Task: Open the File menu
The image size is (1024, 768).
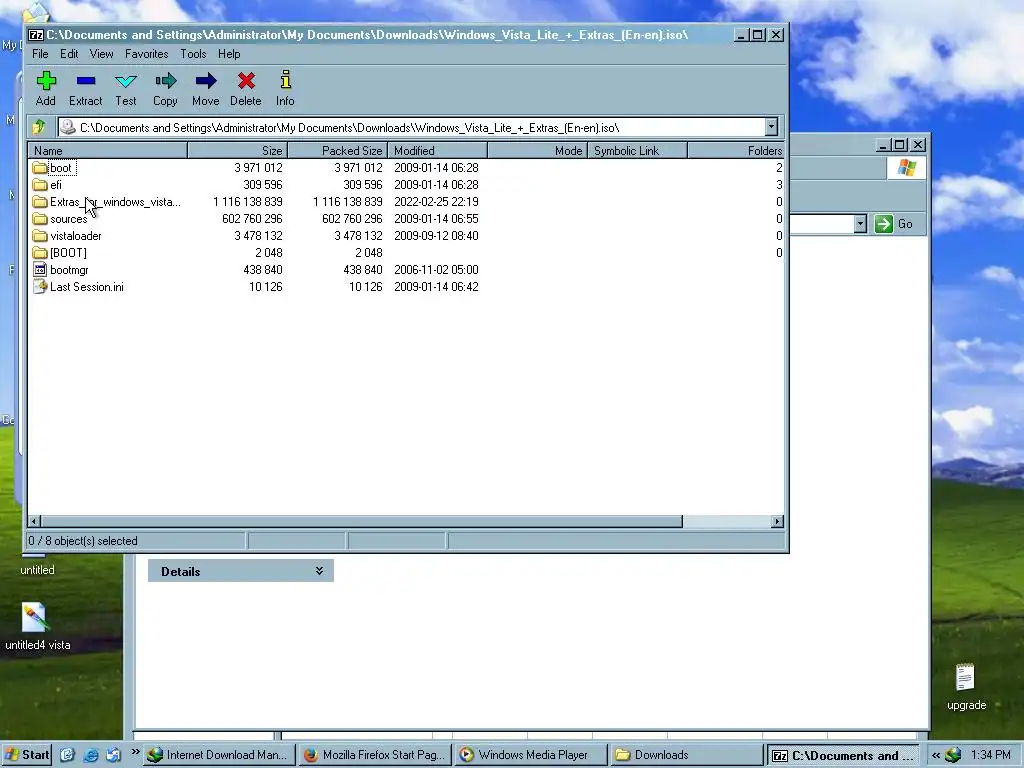Action: click(x=40, y=54)
